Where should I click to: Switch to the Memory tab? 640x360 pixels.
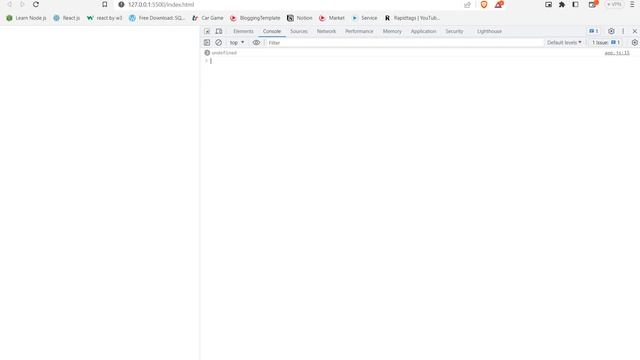(x=392, y=31)
